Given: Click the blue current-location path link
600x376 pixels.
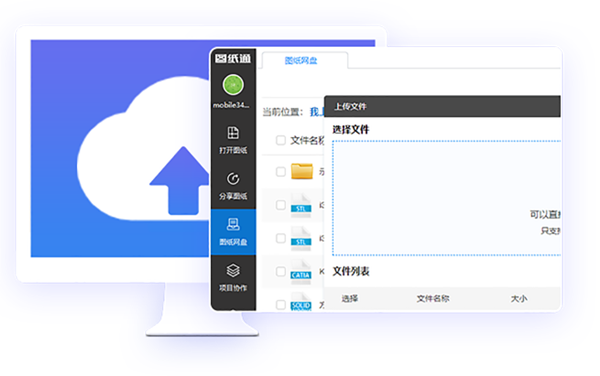Looking at the screenshot, I should click(x=317, y=112).
